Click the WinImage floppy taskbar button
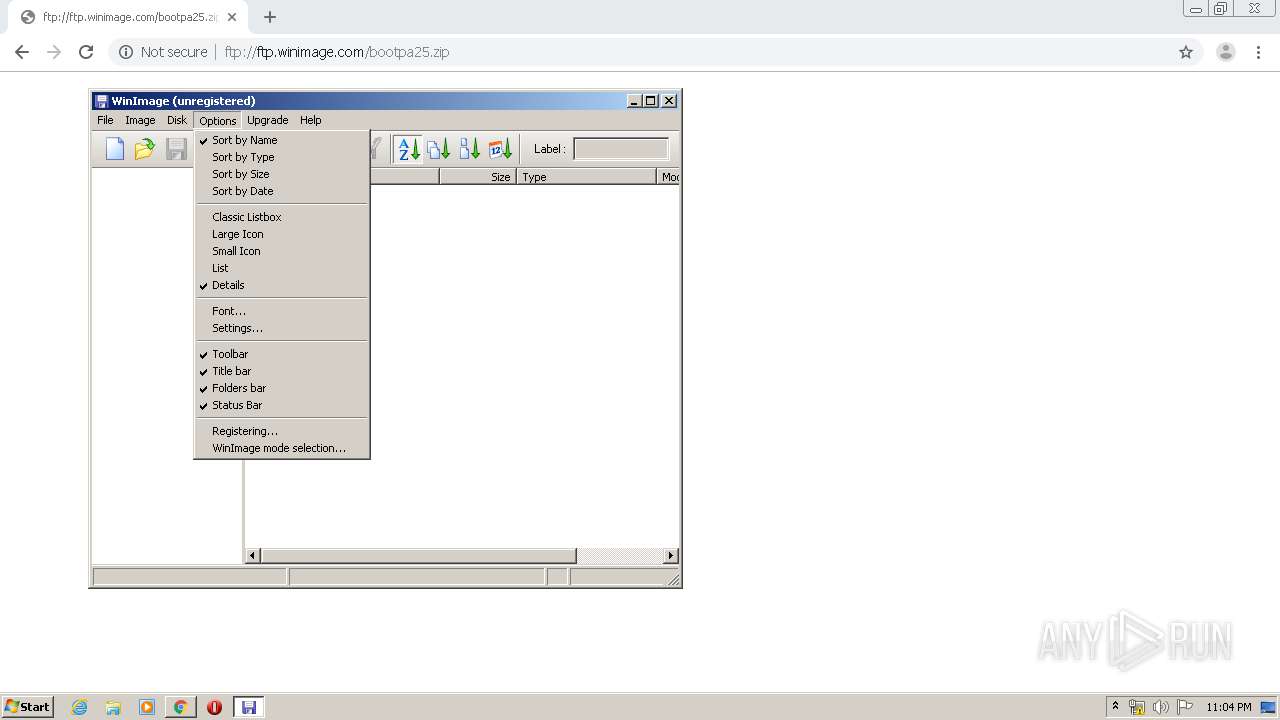1280x720 pixels. 248,707
